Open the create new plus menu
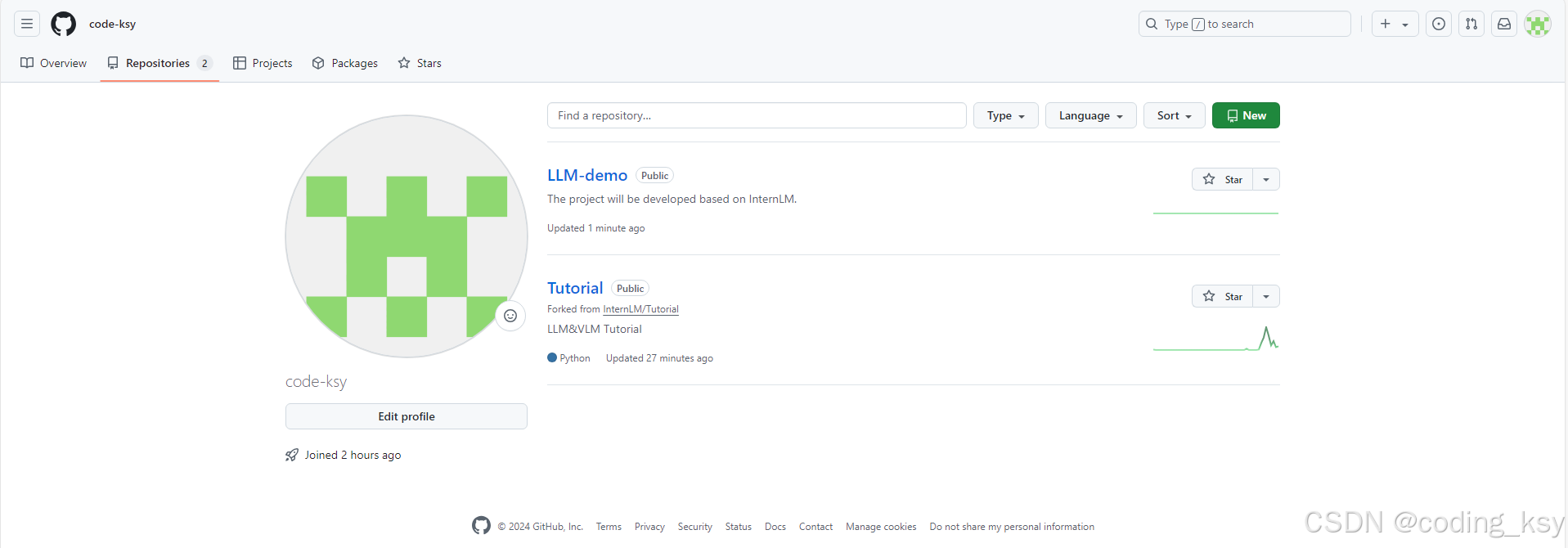 click(x=1395, y=24)
